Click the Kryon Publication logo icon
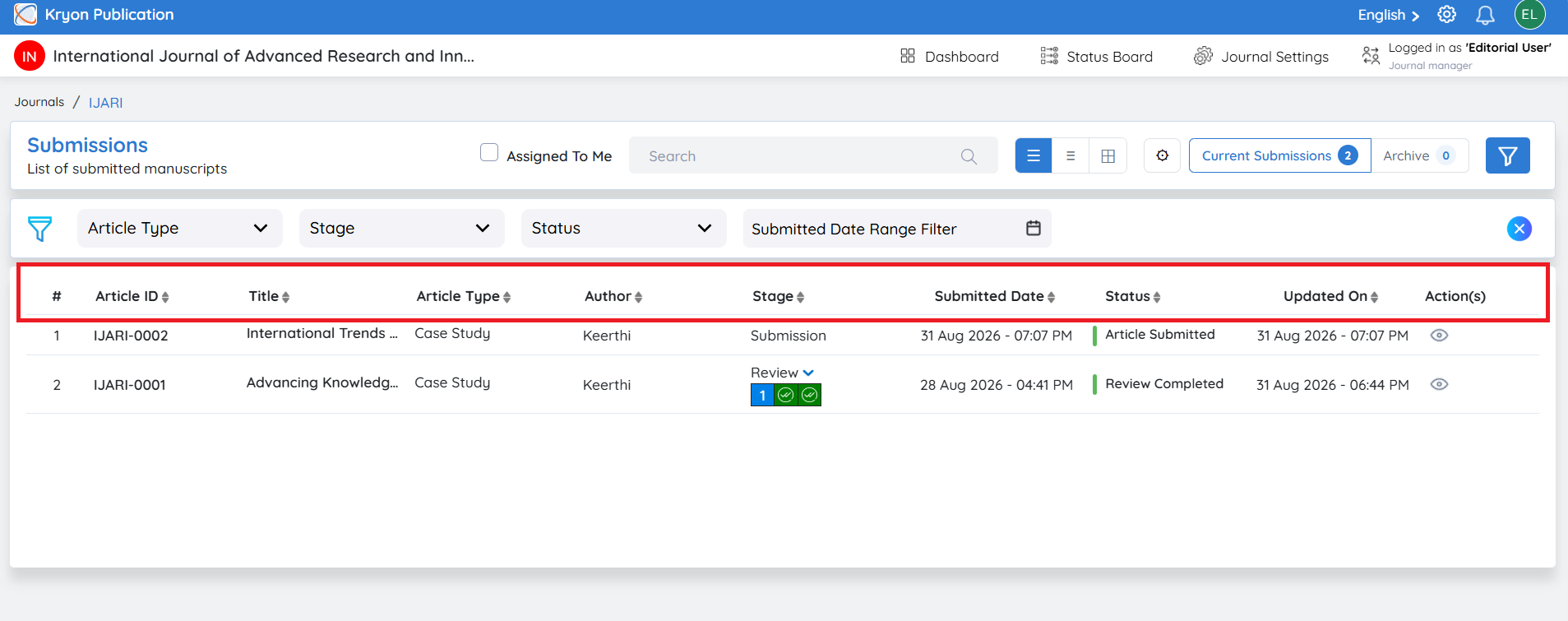The width and height of the screenshot is (1568, 621). pyautogui.click(x=25, y=14)
